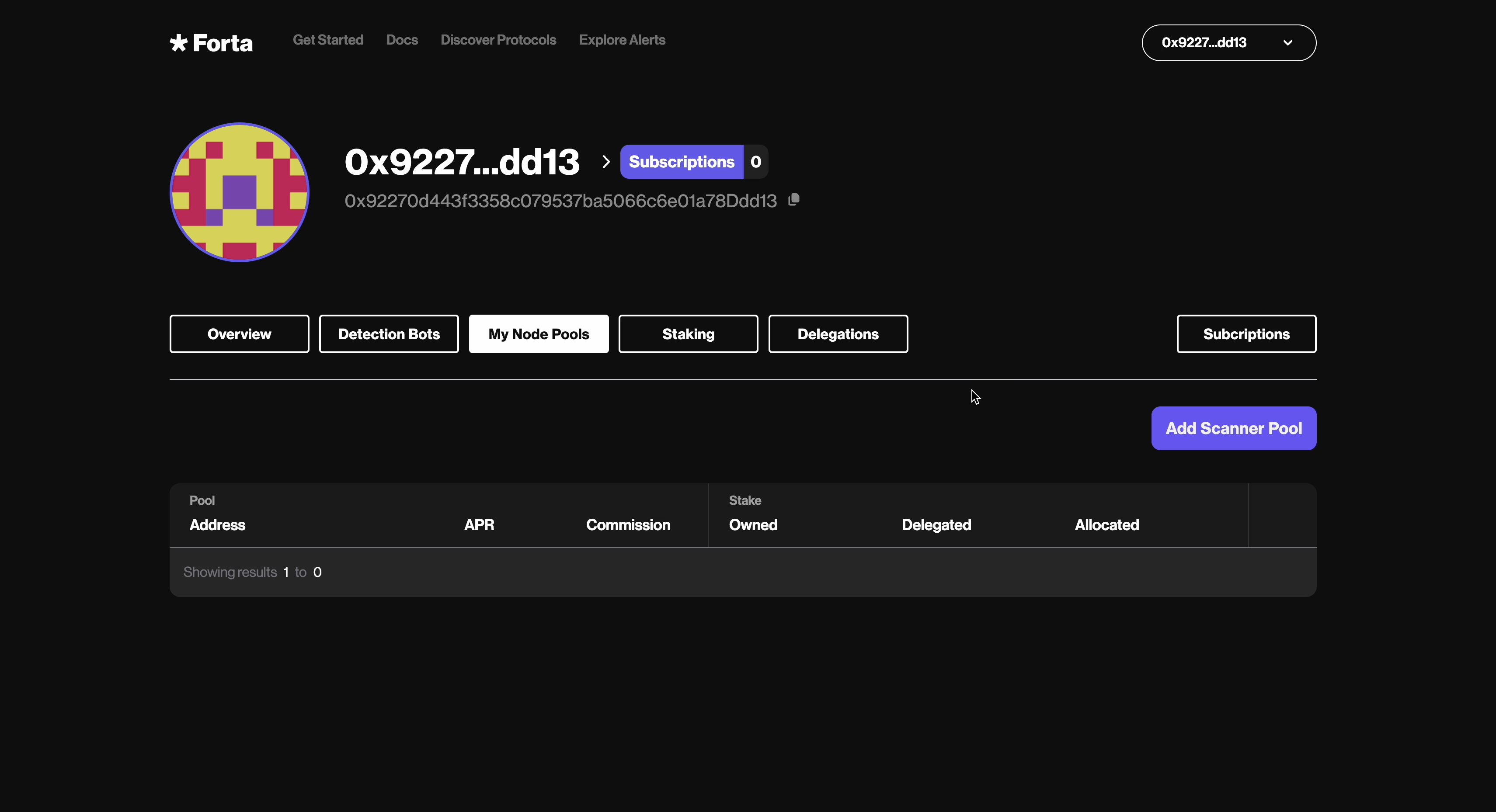This screenshot has width=1496, height=812.
Task: Click the Showing results 1 to 0 text
Action: tap(253, 572)
